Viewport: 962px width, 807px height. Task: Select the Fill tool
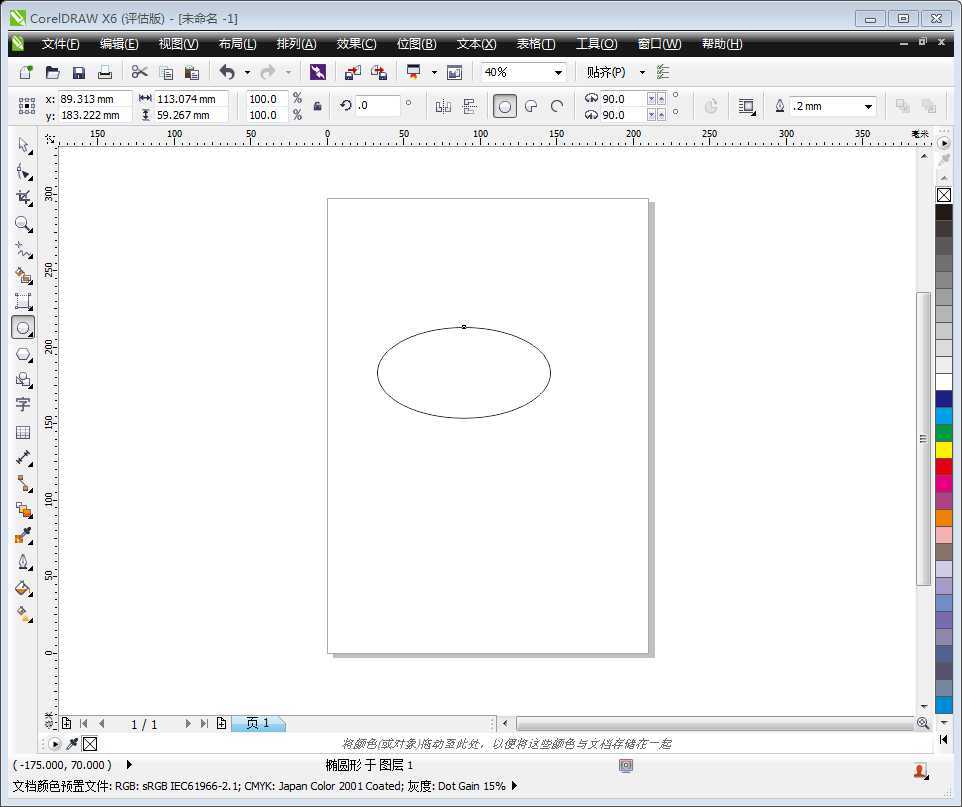pos(24,587)
